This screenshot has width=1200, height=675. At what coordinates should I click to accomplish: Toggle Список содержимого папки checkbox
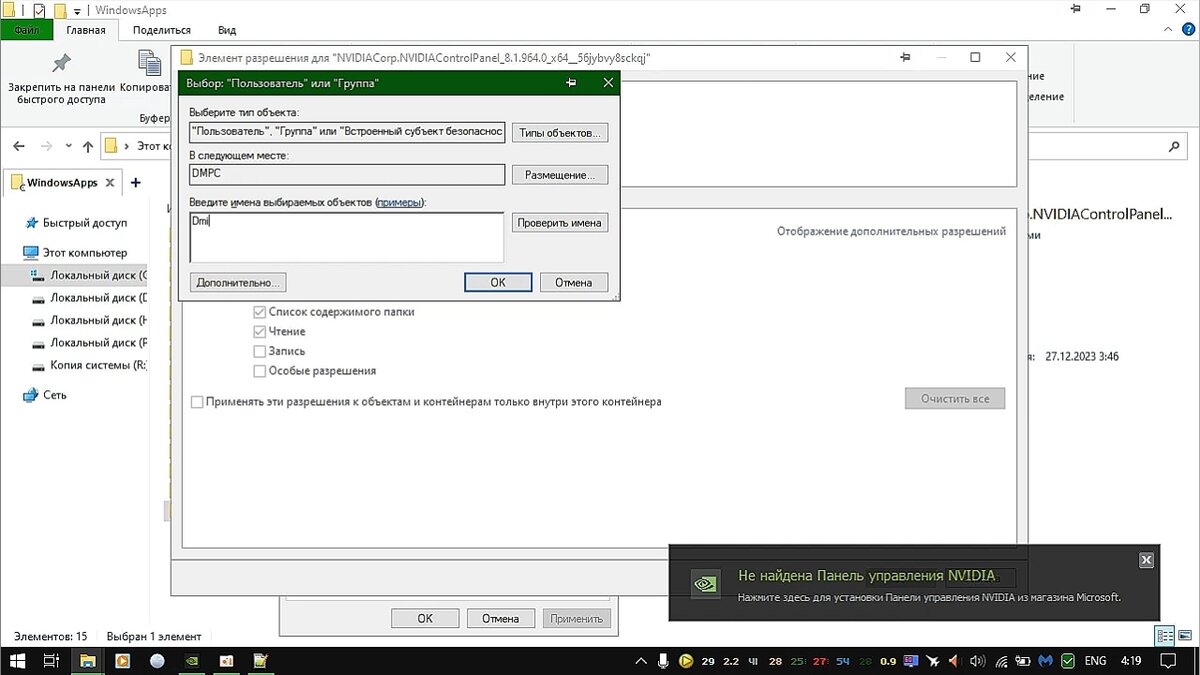260,312
